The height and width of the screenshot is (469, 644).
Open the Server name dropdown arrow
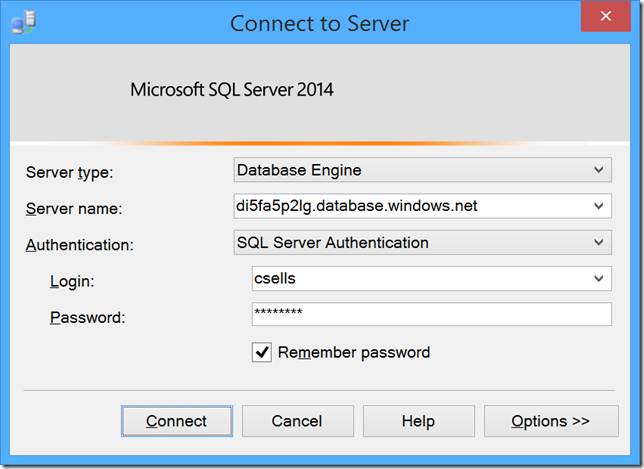point(598,206)
